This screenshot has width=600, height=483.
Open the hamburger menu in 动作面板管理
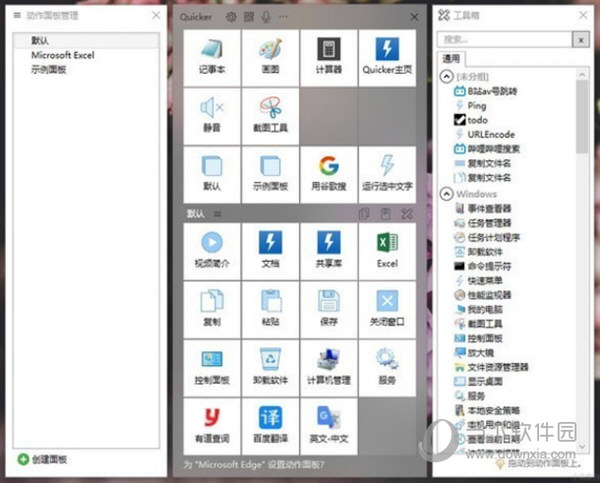17,15
